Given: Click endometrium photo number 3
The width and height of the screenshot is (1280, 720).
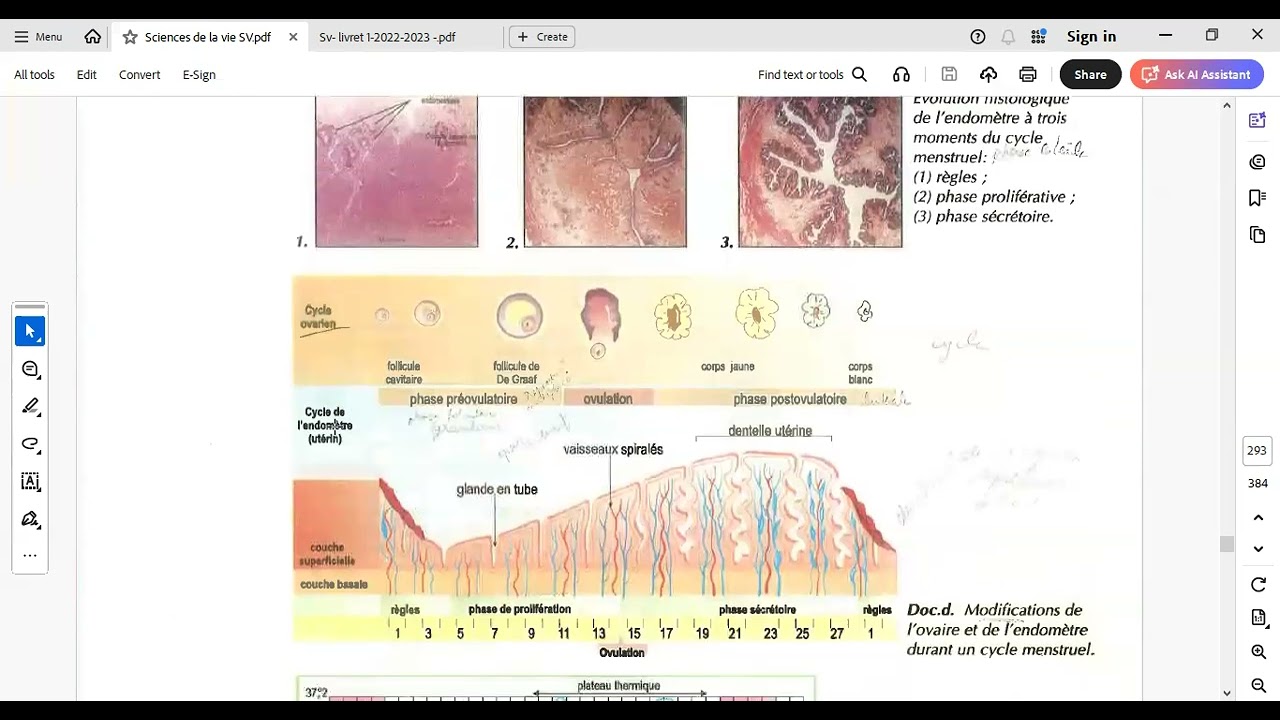Looking at the screenshot, I should point(820,171).
